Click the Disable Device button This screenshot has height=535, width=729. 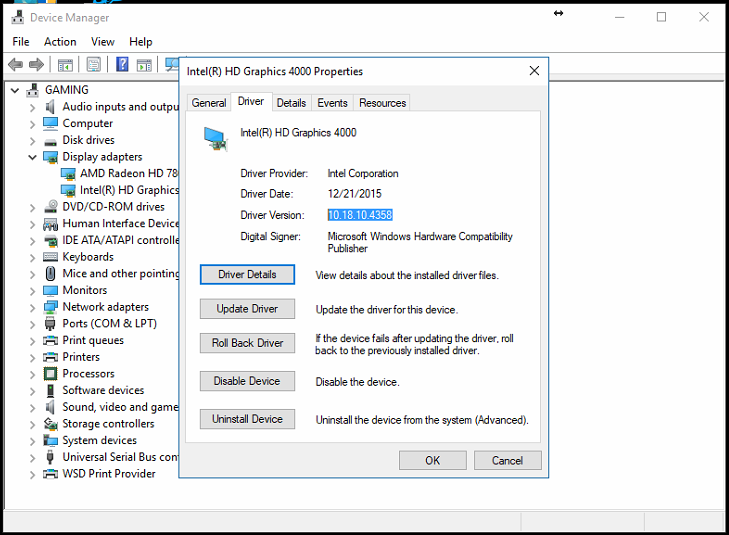click(247, 381)
